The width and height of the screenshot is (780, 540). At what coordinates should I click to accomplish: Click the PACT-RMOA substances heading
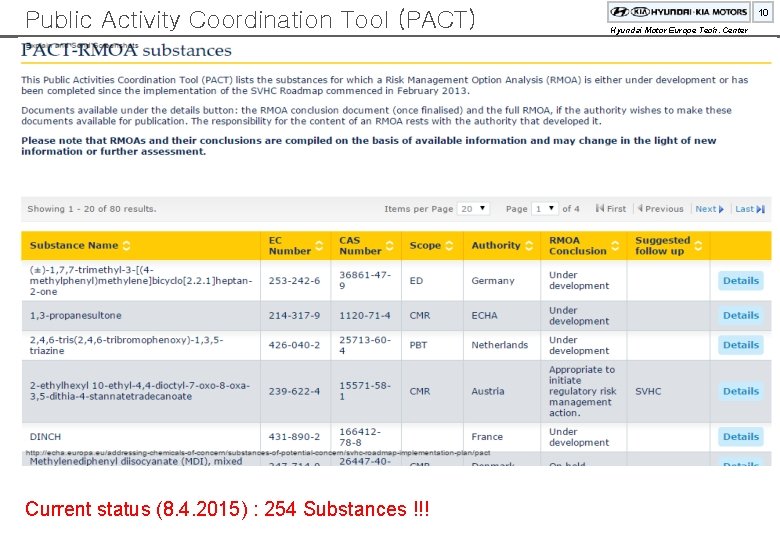[126, 50]
